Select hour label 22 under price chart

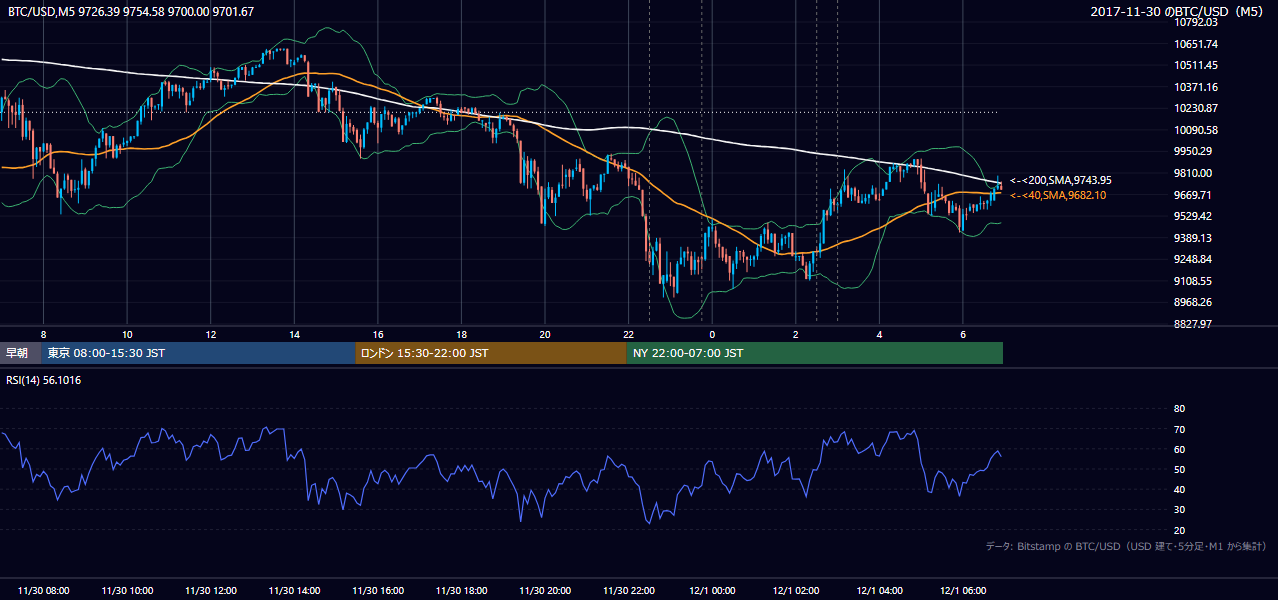point(628,334)
